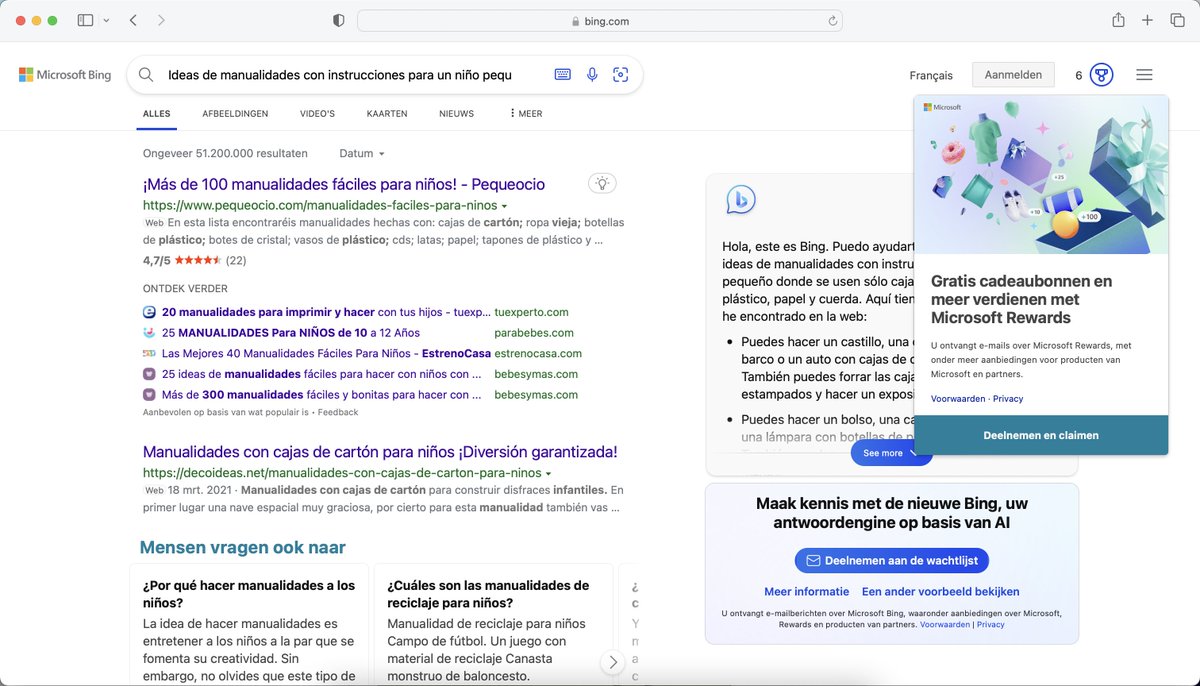Open a new tab with plus icon
The image size is (1200, 686).
[x=1148, y=20]
